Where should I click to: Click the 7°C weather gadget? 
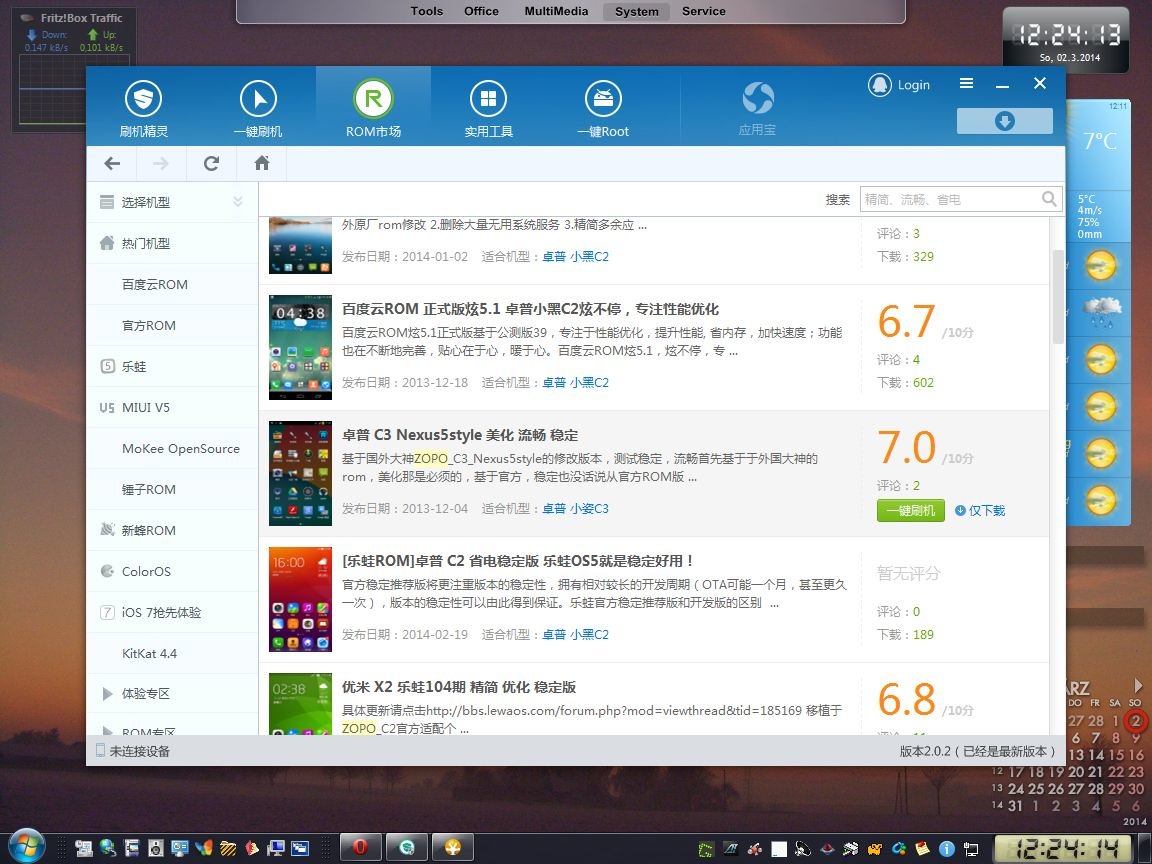click(x=1100, y=140)
